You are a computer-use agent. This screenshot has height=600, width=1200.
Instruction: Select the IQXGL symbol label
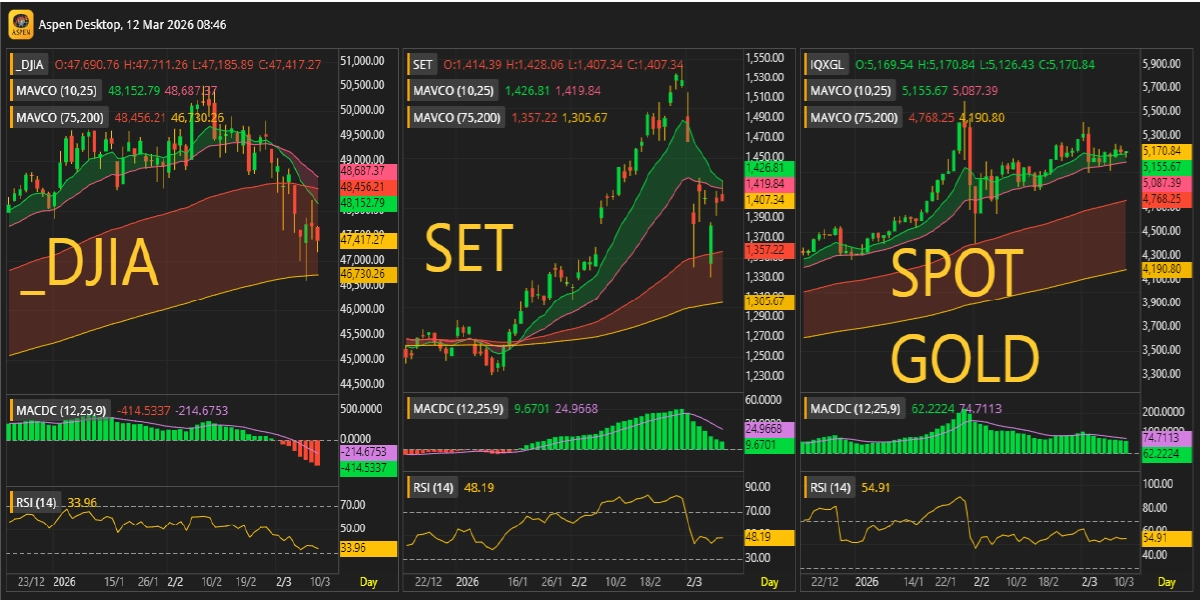tap(829, 65)
